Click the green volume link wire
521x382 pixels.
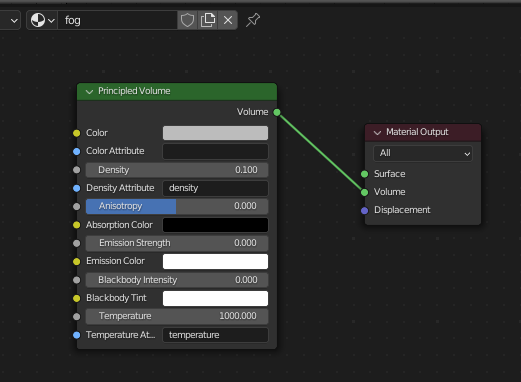click(321, 152)
